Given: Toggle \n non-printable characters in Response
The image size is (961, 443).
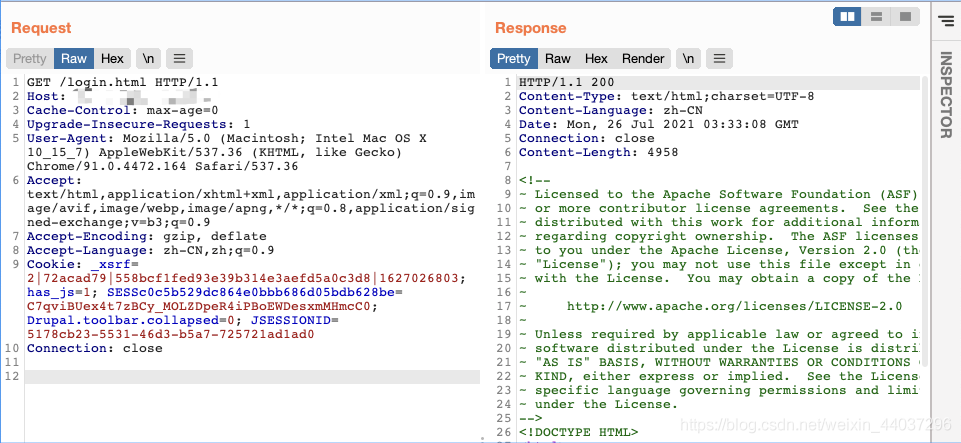Looking at the screenshot, I should pos(688,59).
